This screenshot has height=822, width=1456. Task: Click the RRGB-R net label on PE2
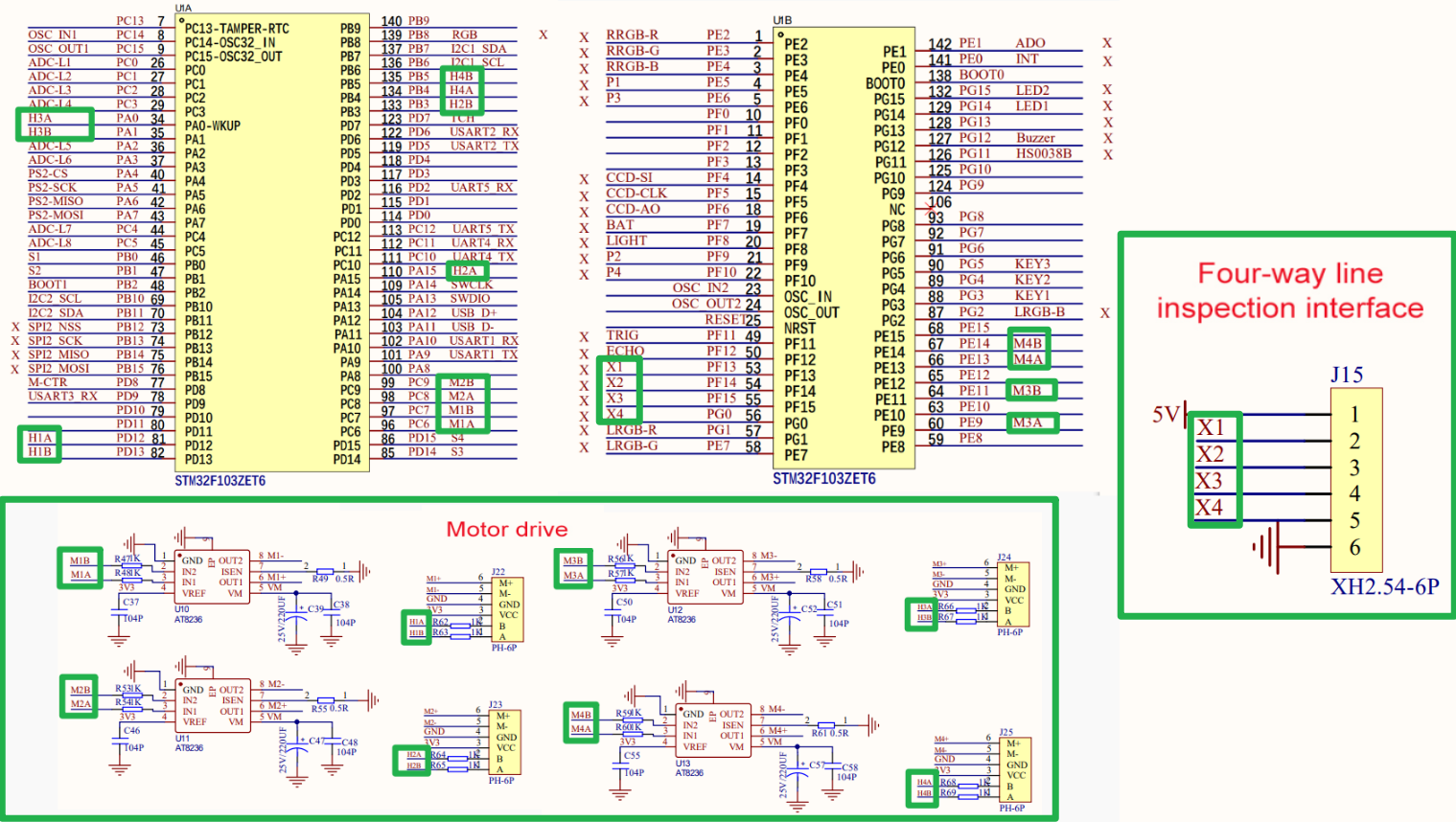632,34
